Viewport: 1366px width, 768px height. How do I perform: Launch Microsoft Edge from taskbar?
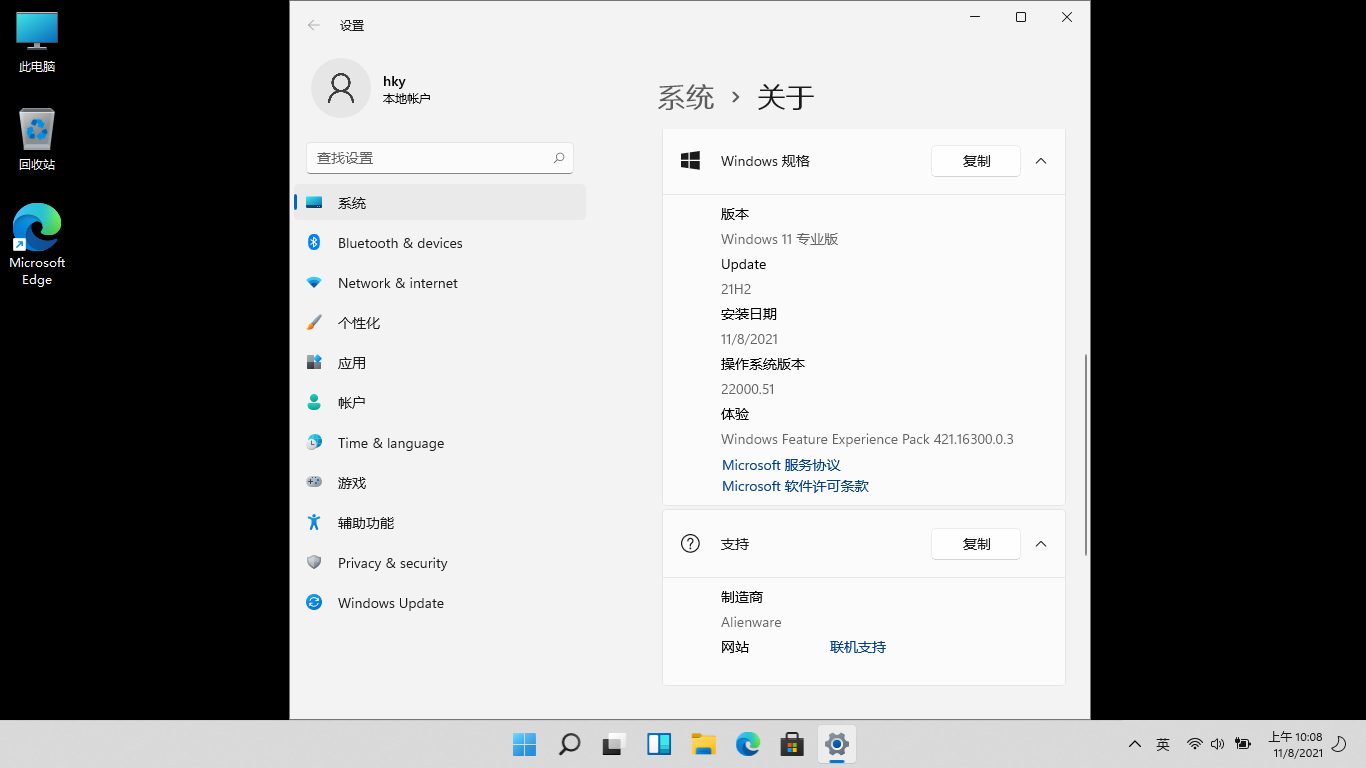click(748, 744)
